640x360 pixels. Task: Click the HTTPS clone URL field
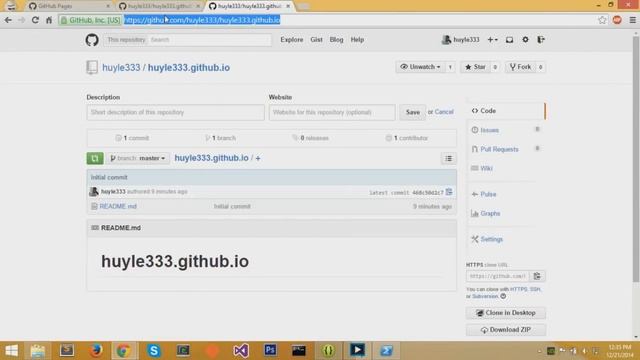point(498,276)
